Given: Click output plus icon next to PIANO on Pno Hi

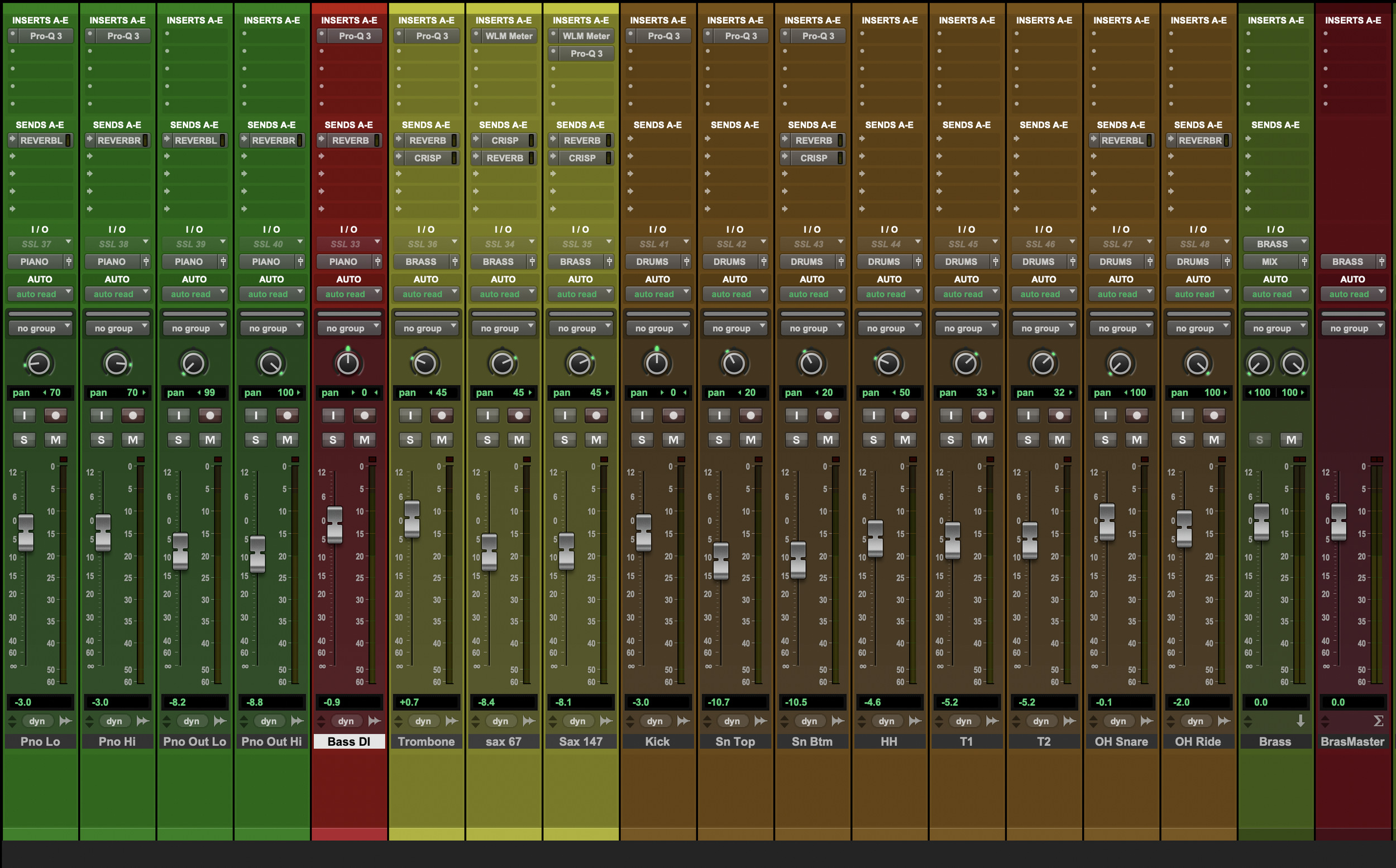Looking at the screenshot, I should 146,262.
